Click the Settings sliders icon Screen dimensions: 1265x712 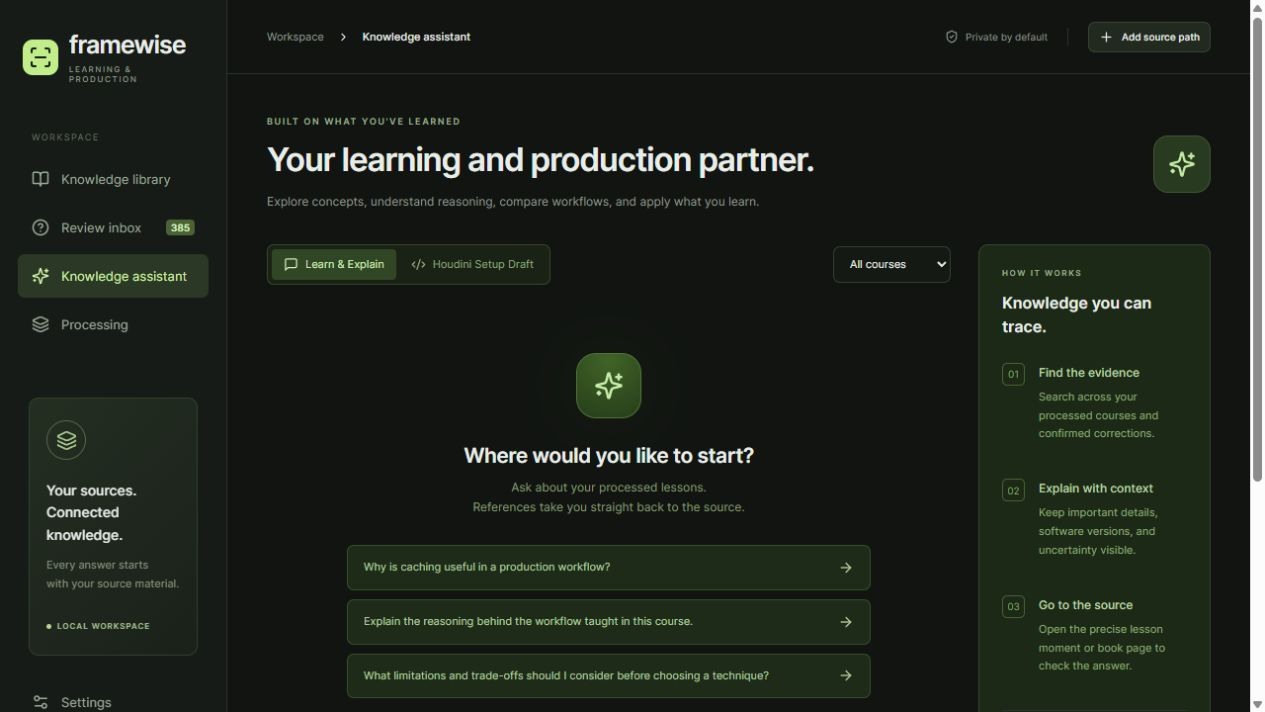pyautogui.click(x=40, y=702)
